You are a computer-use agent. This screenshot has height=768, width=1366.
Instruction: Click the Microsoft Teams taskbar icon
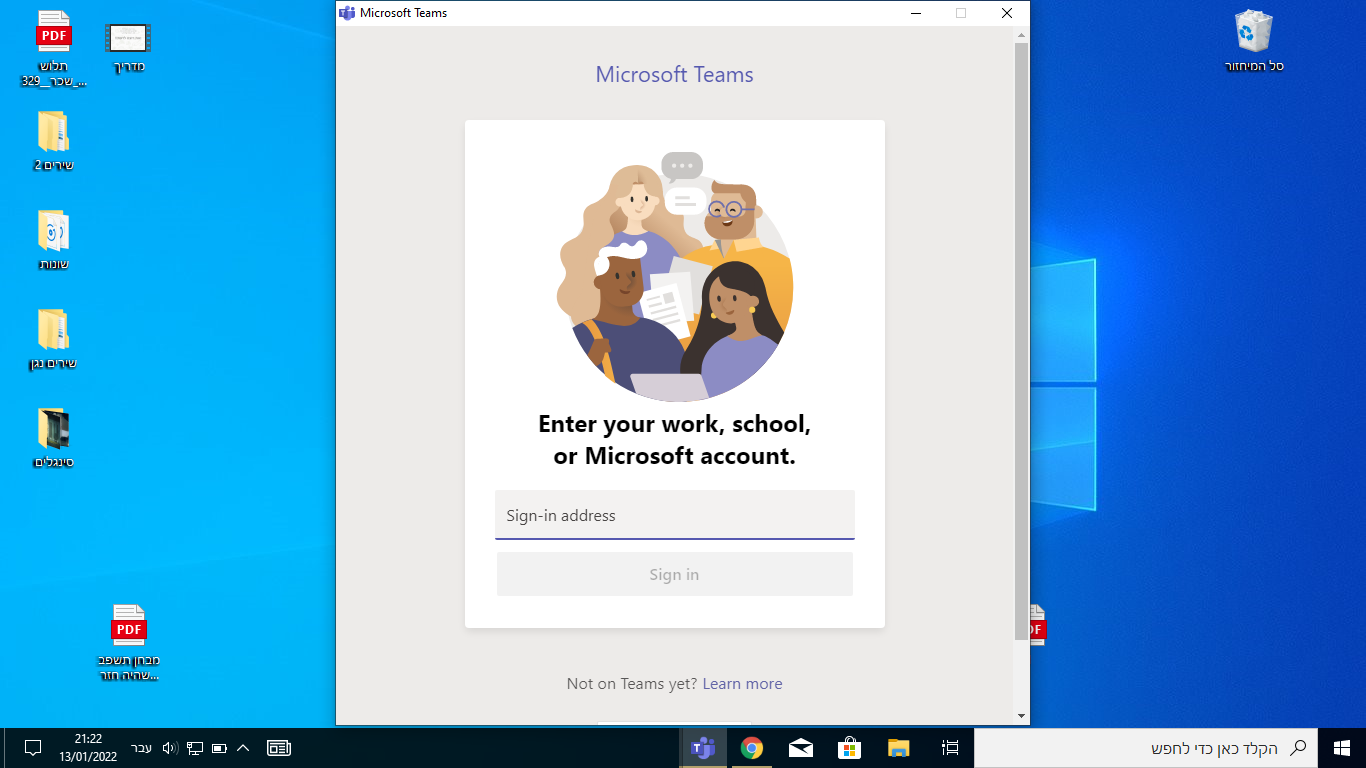point(703,748)
